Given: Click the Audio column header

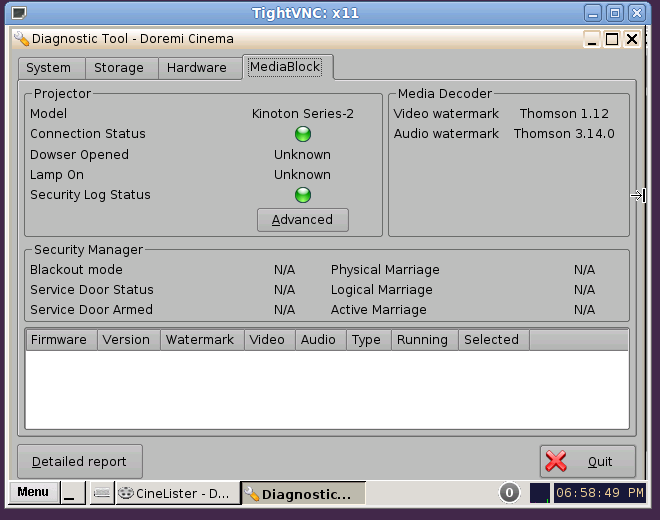Looking at the screenshot, I should coord(321,340).
